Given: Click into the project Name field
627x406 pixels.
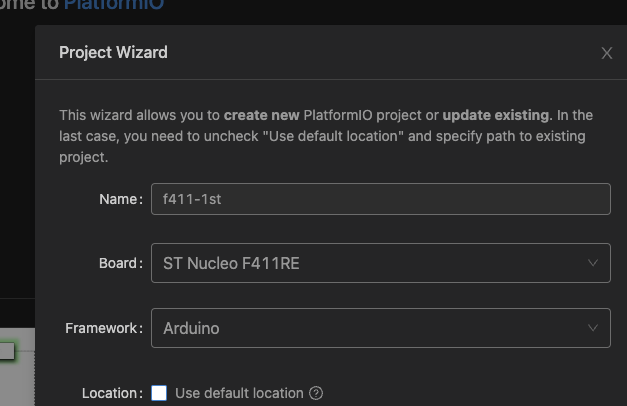Looking at the screenshot, I should 380,199.
